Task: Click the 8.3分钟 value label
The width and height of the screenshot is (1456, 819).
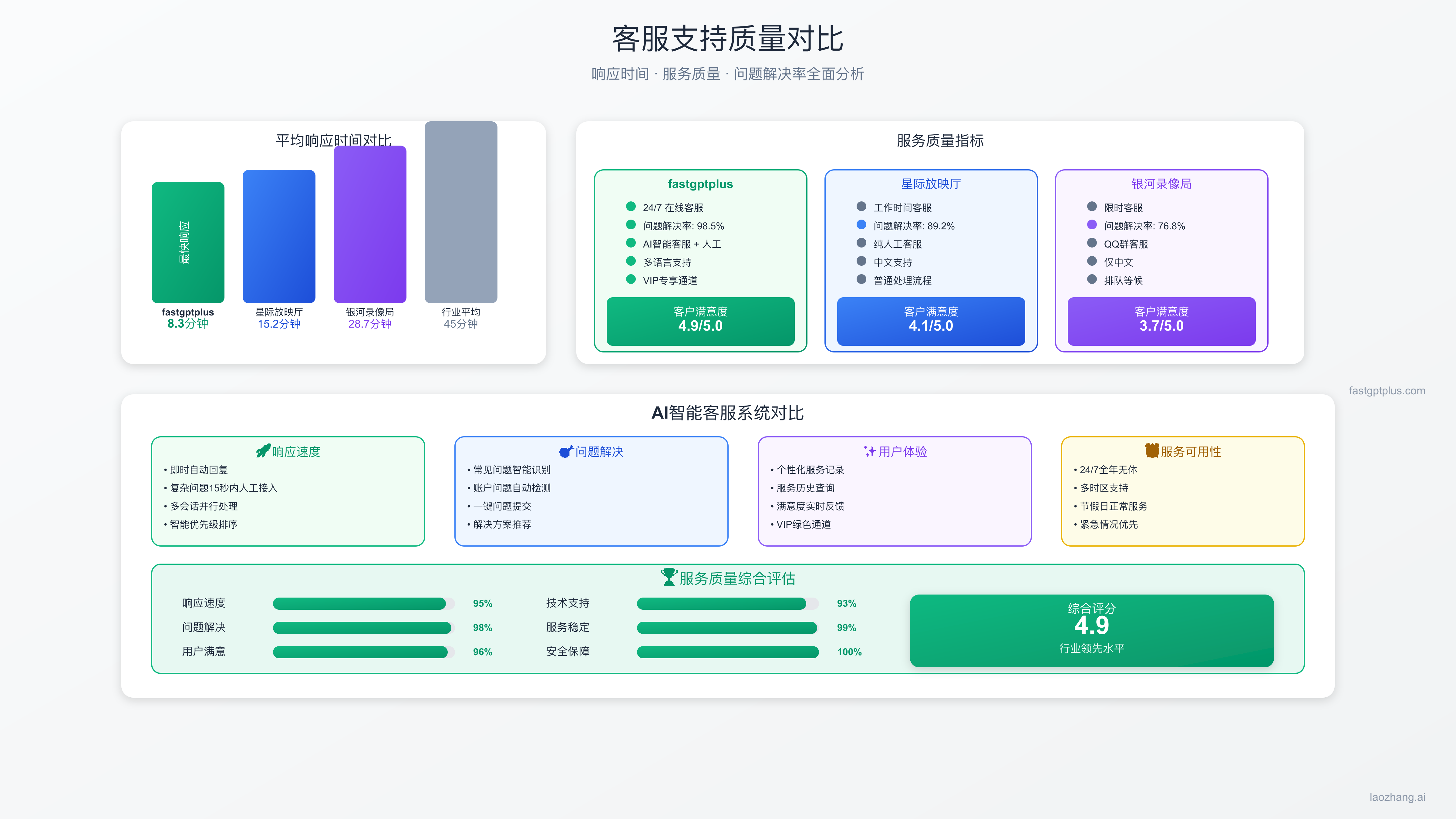Action: [x=188, y=323]
